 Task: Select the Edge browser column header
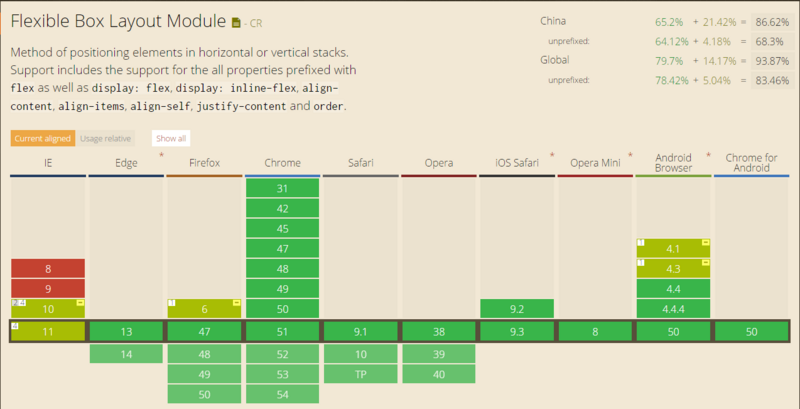tap(126, 163)
